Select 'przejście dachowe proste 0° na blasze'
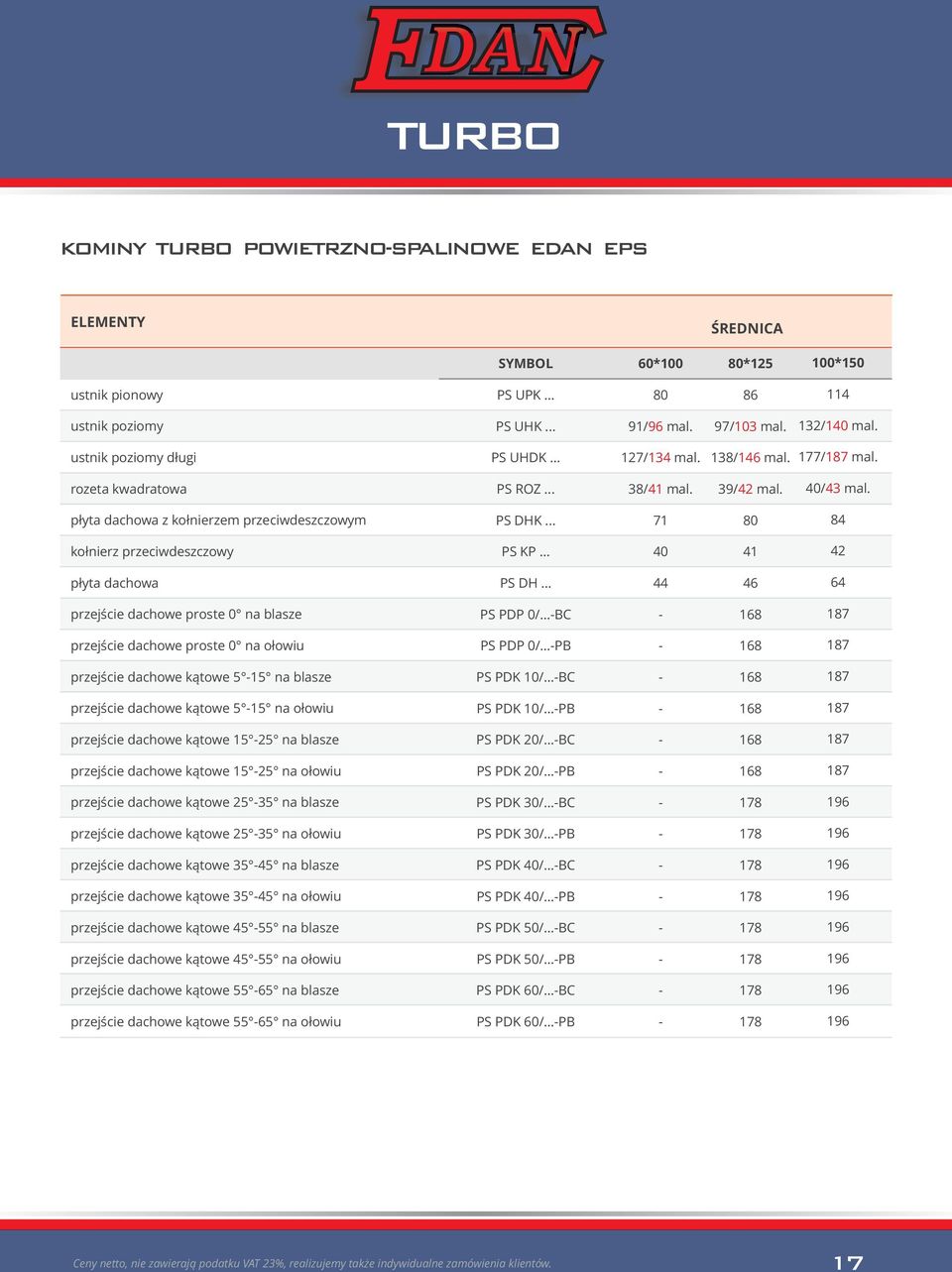Screen dimensions: 952x1272 (x=186, y=615)
